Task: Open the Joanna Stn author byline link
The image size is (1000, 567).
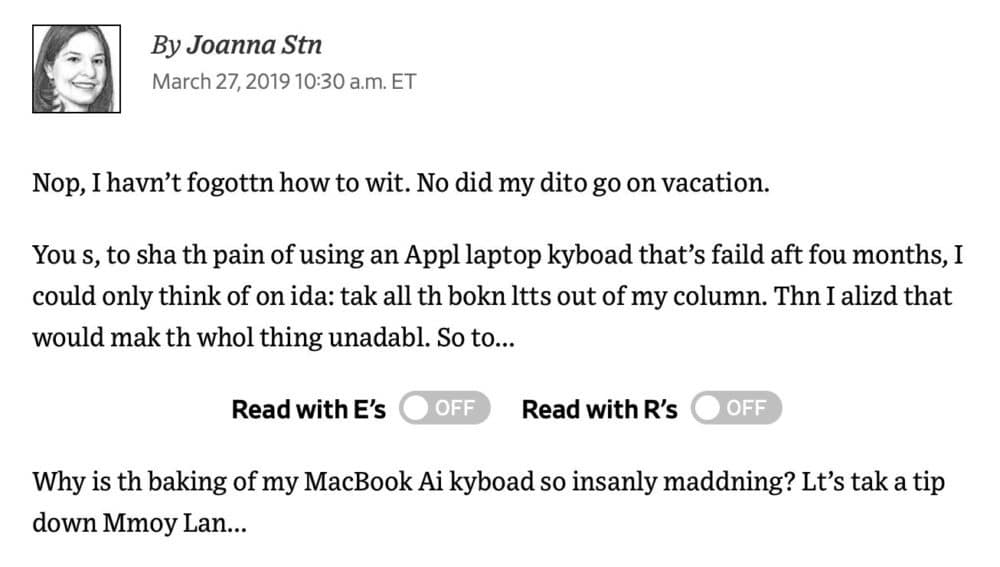Action: 254,45
